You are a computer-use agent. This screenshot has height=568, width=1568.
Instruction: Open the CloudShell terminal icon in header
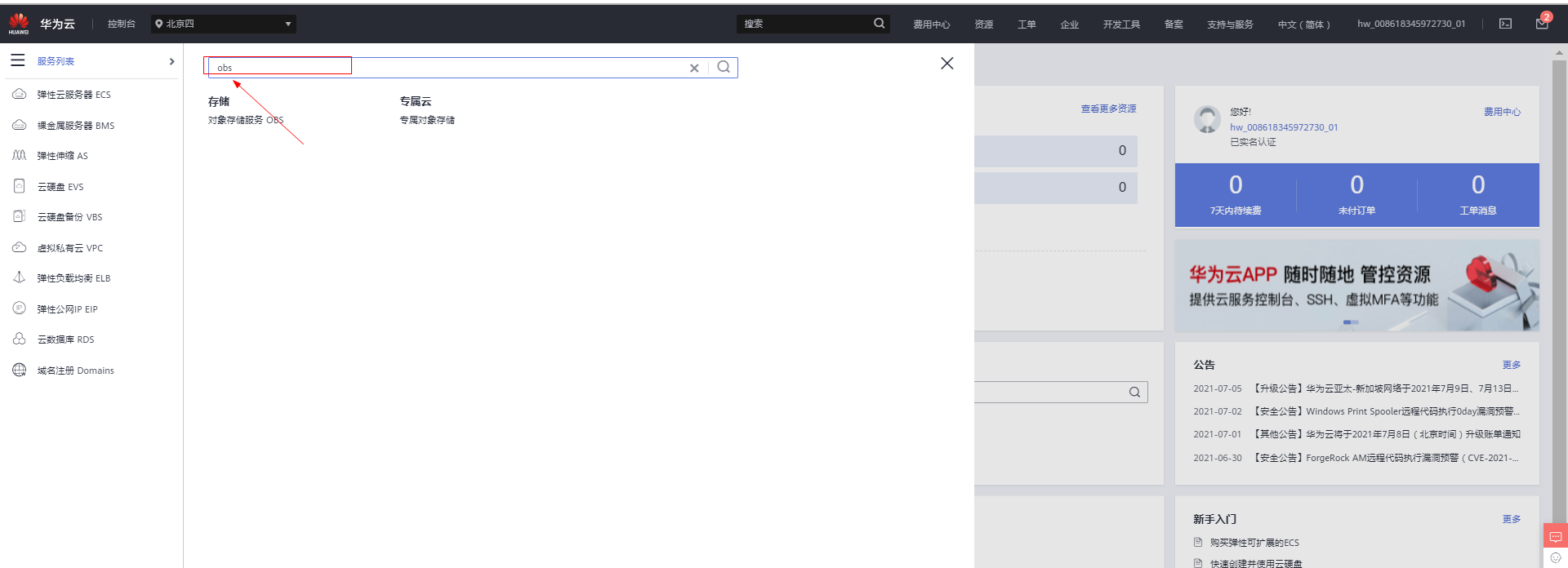(1505, 24)
